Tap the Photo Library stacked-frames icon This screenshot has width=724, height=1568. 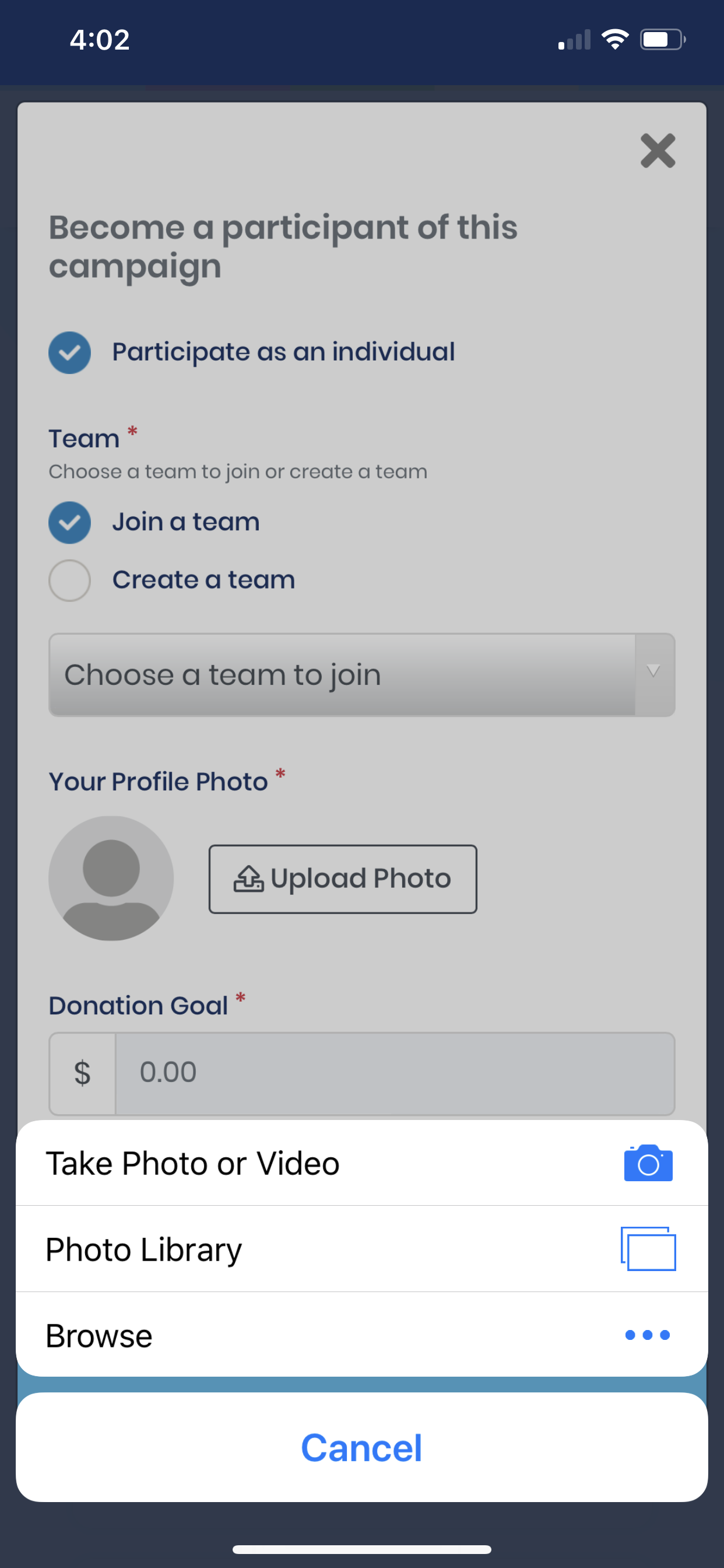[x=648, y=1248]
